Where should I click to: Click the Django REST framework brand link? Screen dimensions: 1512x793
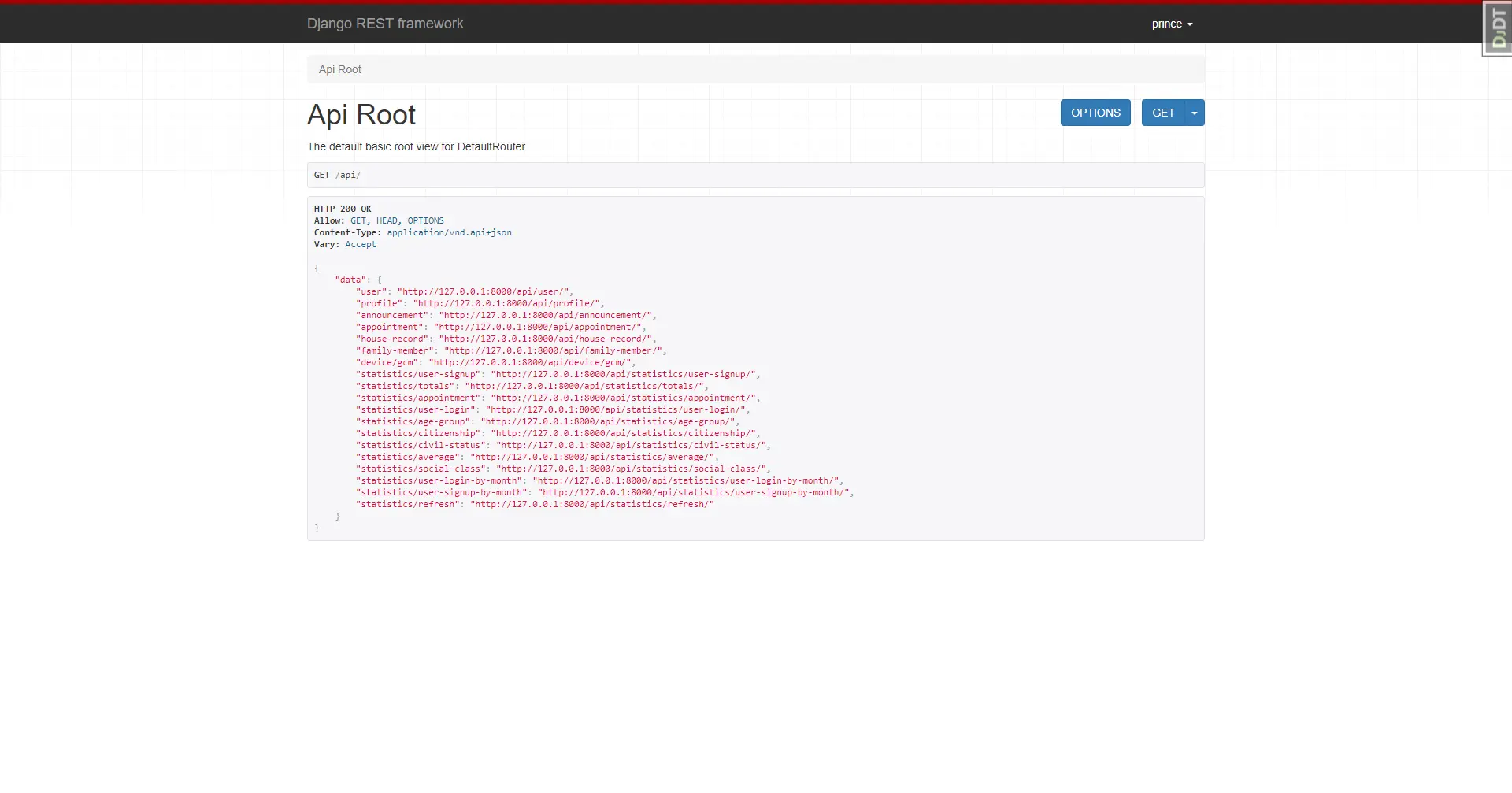point(384,24)
